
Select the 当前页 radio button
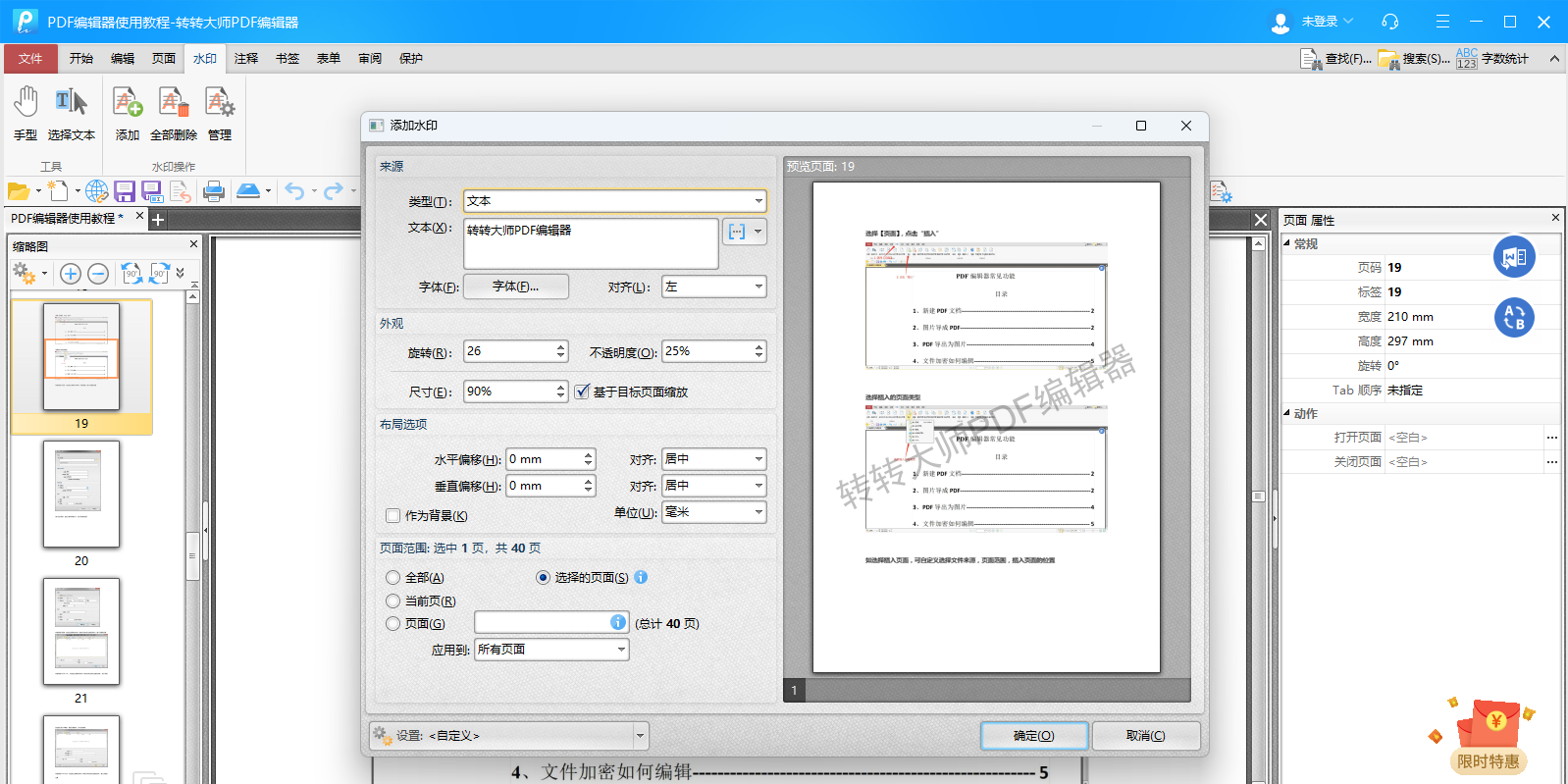(393, 601)
